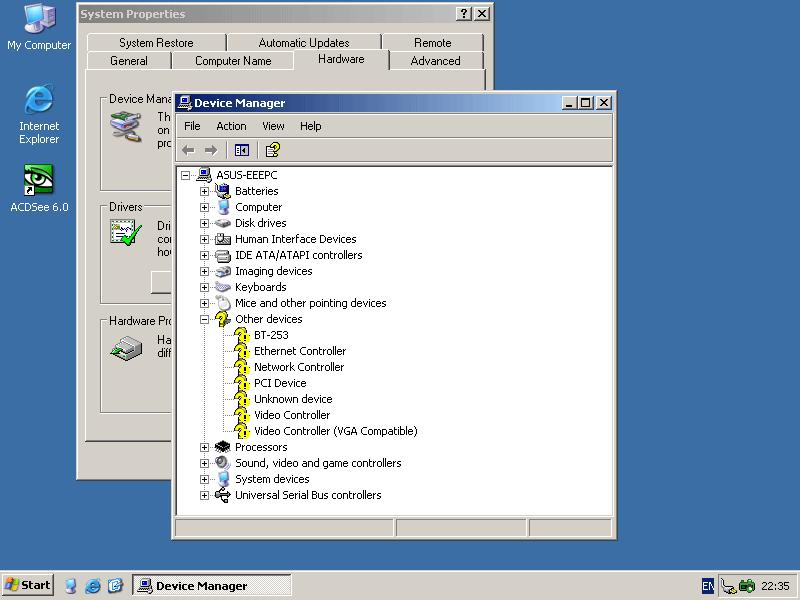Open the File menu
This screenshot has width=800, height=600.
192,126
